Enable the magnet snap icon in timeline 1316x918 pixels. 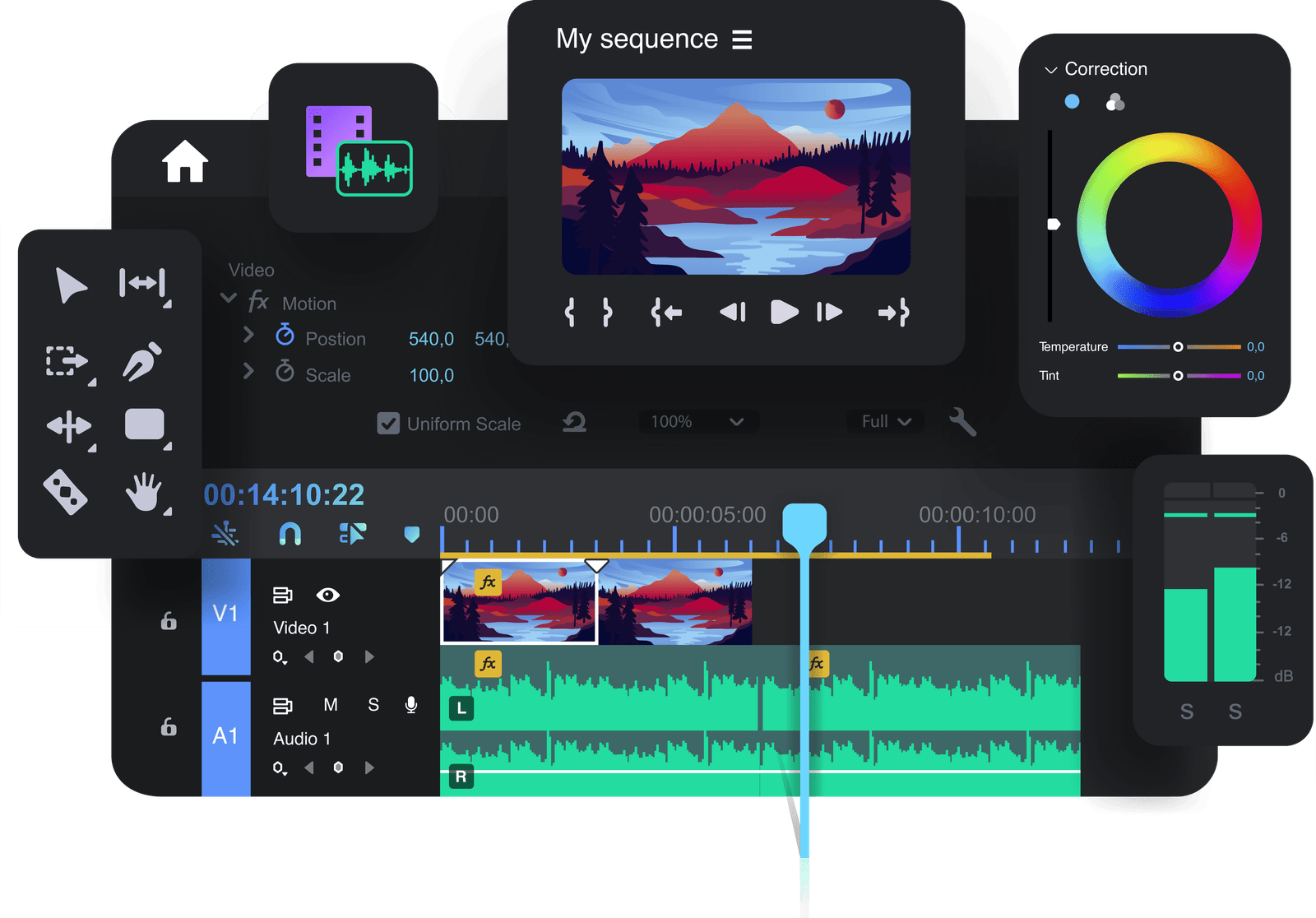[x=290, y=534]
